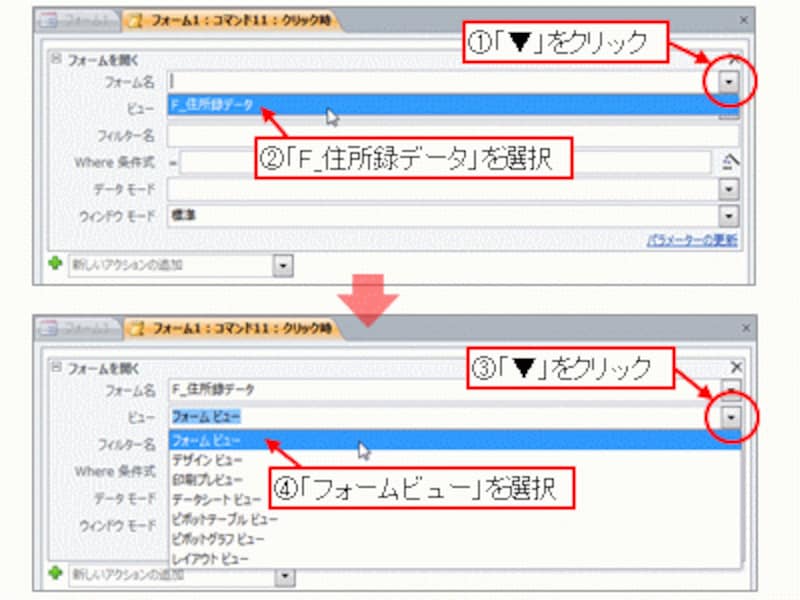Choose ピボットテーブル ビュー from the list

click(x=455, y=519)
